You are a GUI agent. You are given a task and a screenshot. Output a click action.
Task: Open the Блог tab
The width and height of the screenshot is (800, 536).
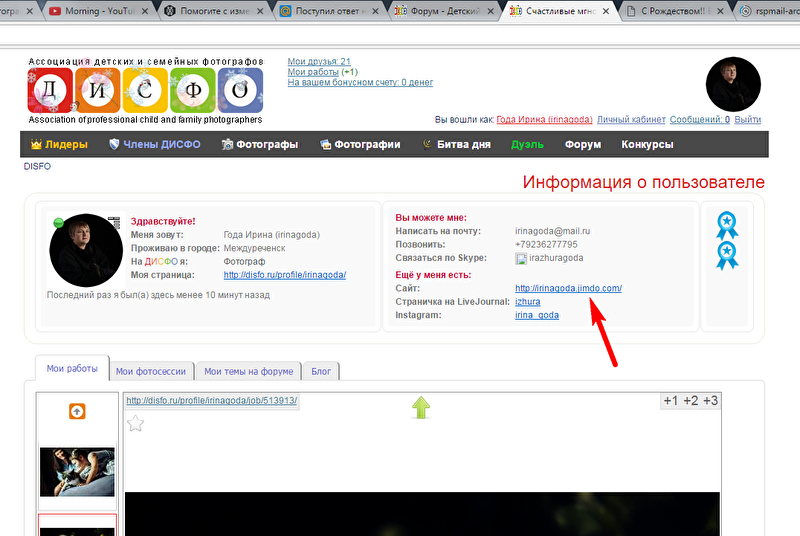(321, 371)
